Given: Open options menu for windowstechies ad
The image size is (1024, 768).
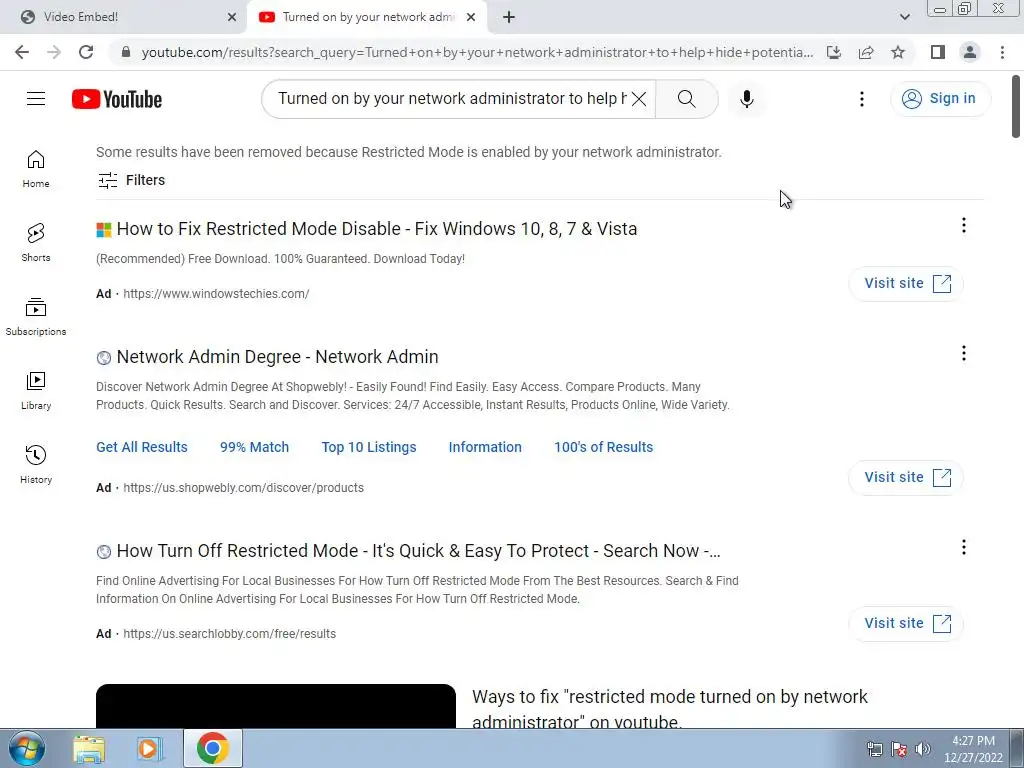Looking at the screenshot, I should [x=963, y=225].
